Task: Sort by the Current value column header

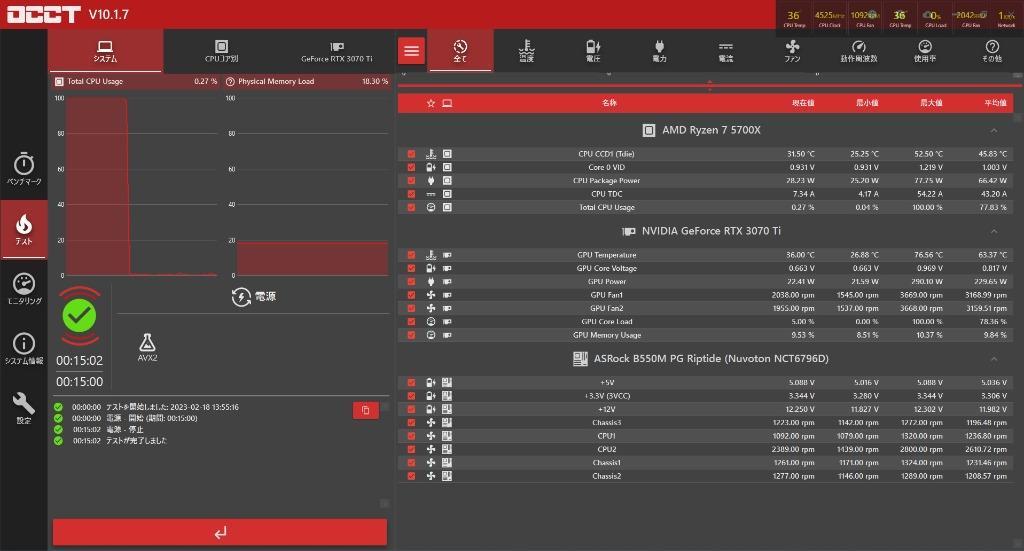Action: 803,103
